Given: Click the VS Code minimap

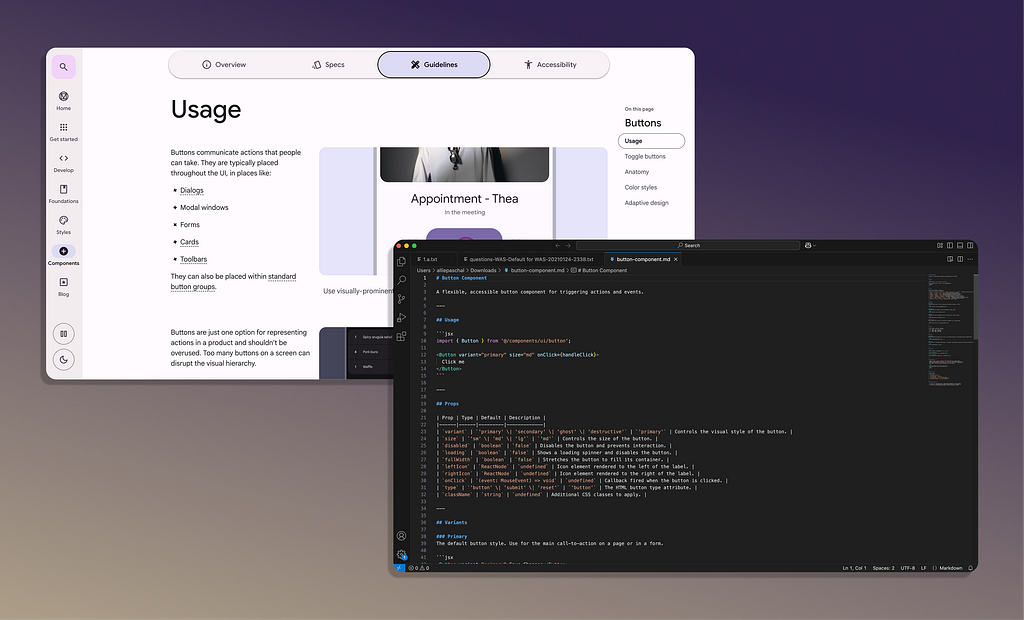Looking at the screenshot, I should click(x=950, y=330).
